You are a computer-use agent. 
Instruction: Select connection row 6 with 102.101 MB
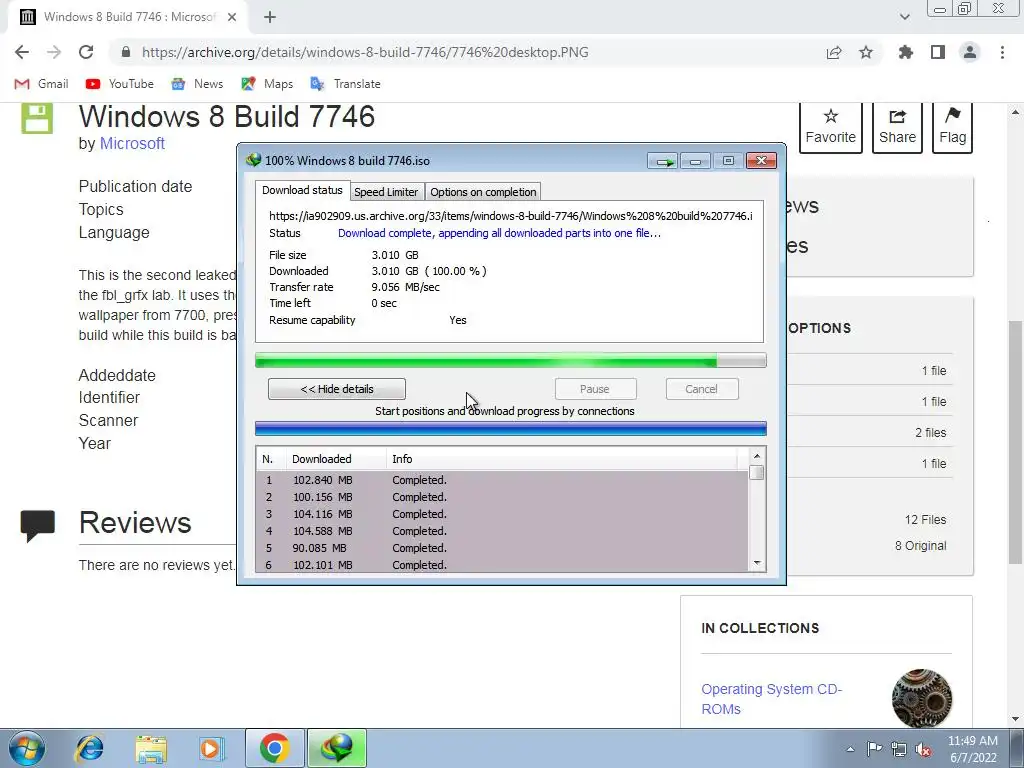click(x=502, y=565)
